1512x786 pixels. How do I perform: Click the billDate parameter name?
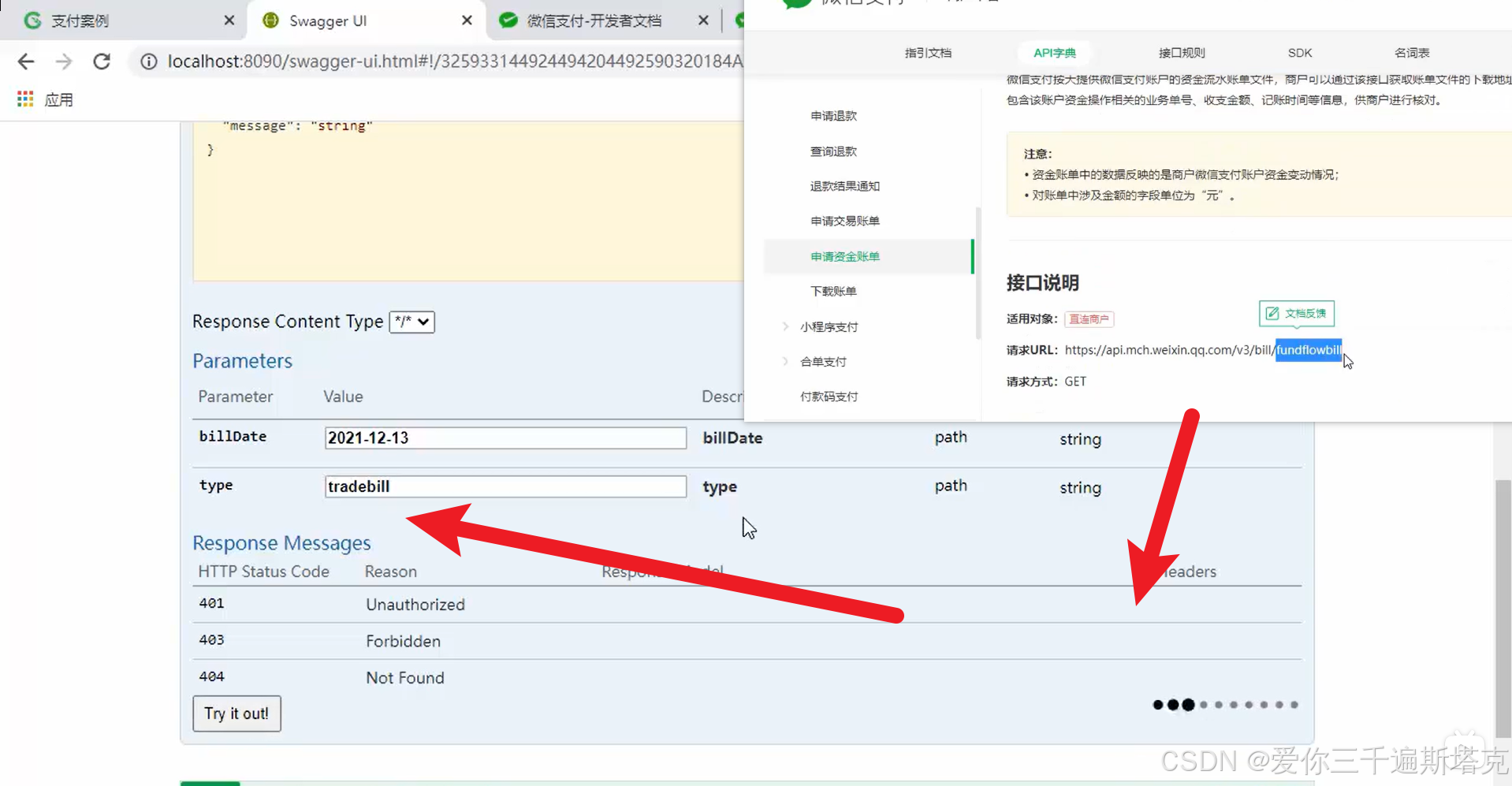coord(233,436)
